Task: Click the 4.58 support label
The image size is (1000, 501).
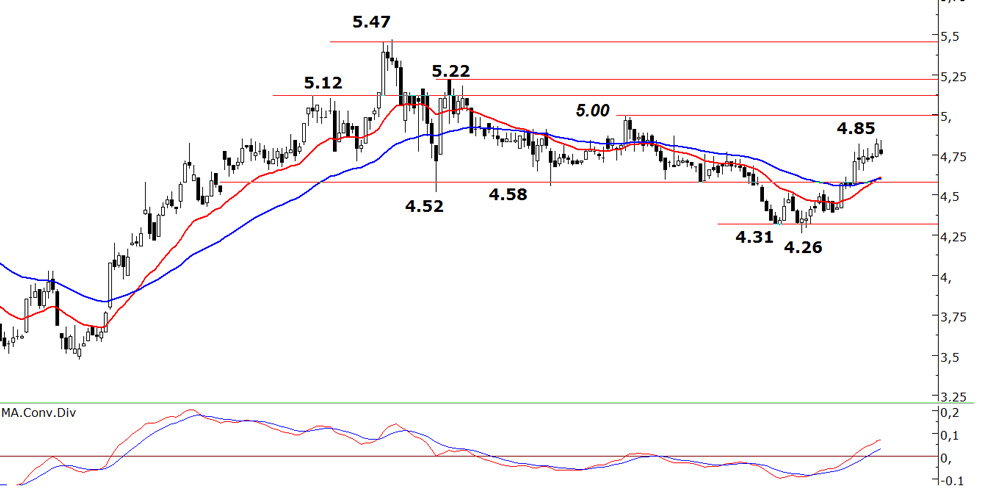Action: pos(508,194)
